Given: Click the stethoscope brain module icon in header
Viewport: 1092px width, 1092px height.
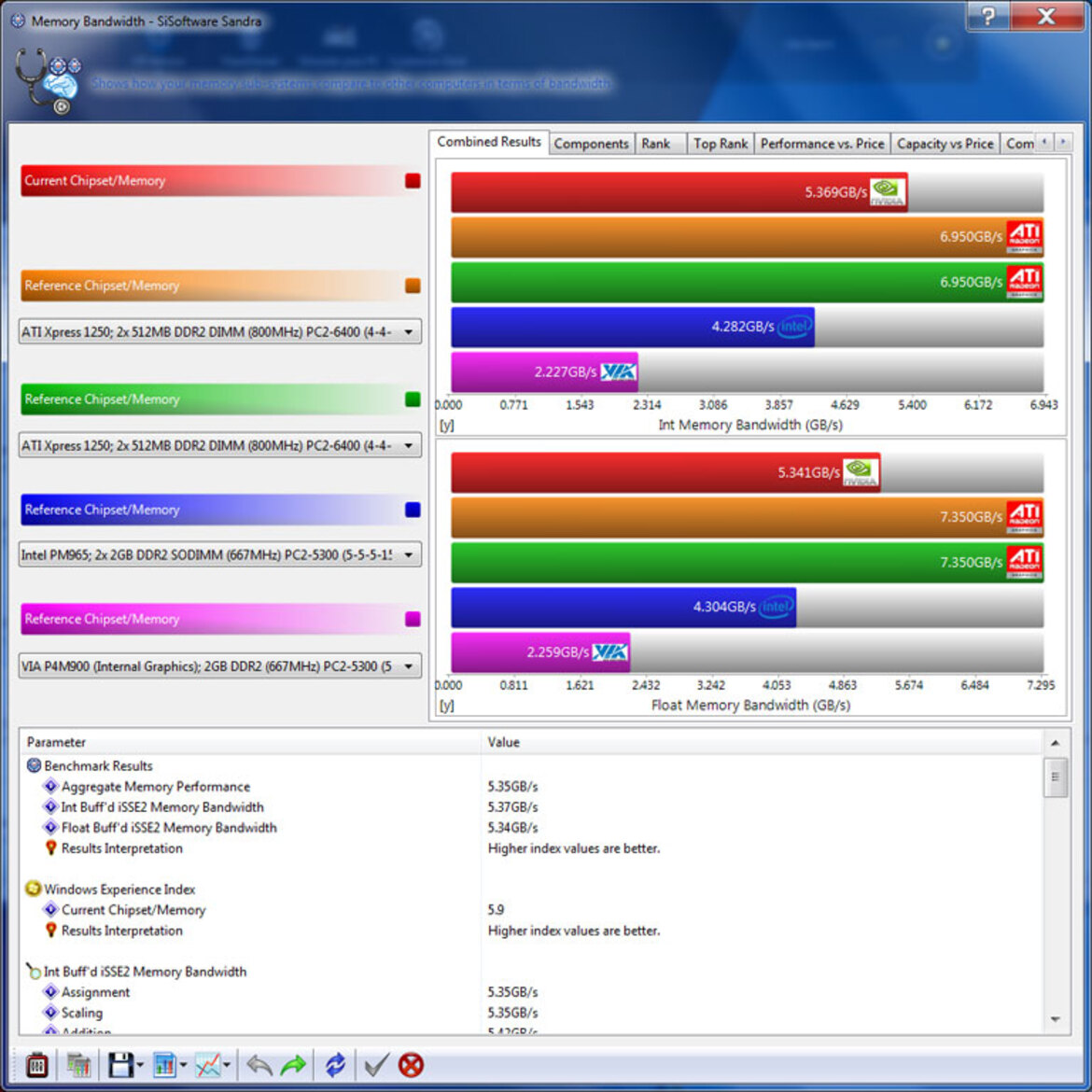Looking at the screenshot, I should (48, 81).
